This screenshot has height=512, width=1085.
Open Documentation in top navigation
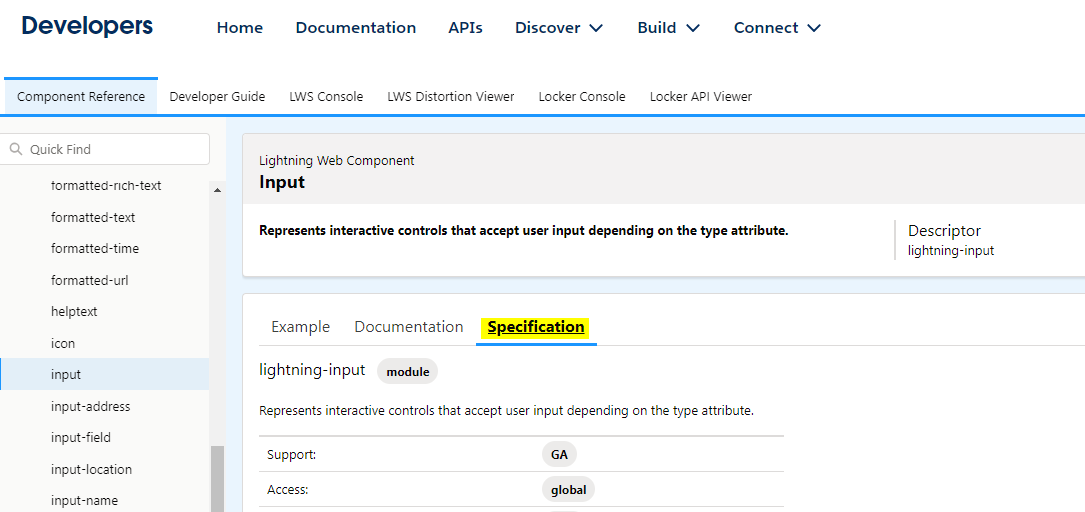355,28
